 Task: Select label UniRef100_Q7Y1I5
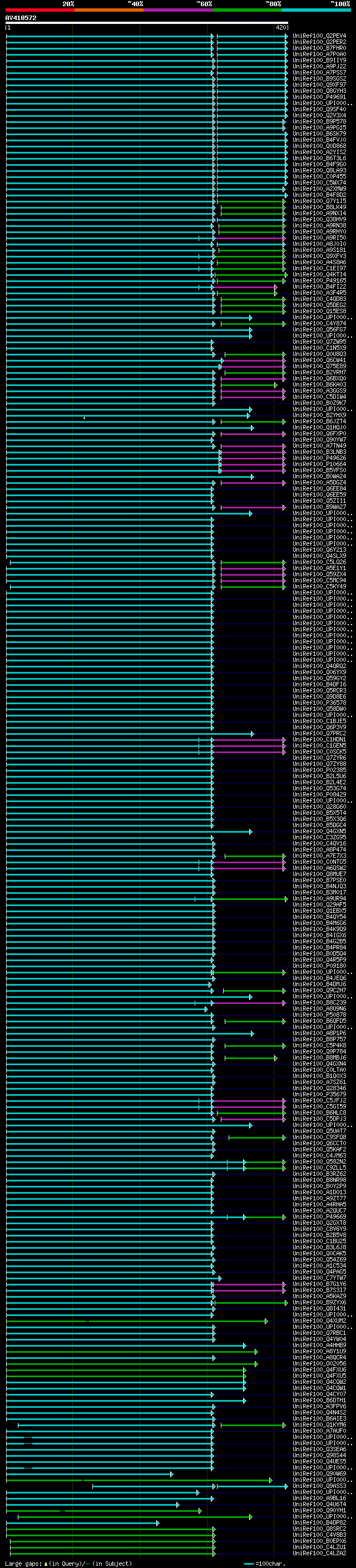tap(319, 201)
